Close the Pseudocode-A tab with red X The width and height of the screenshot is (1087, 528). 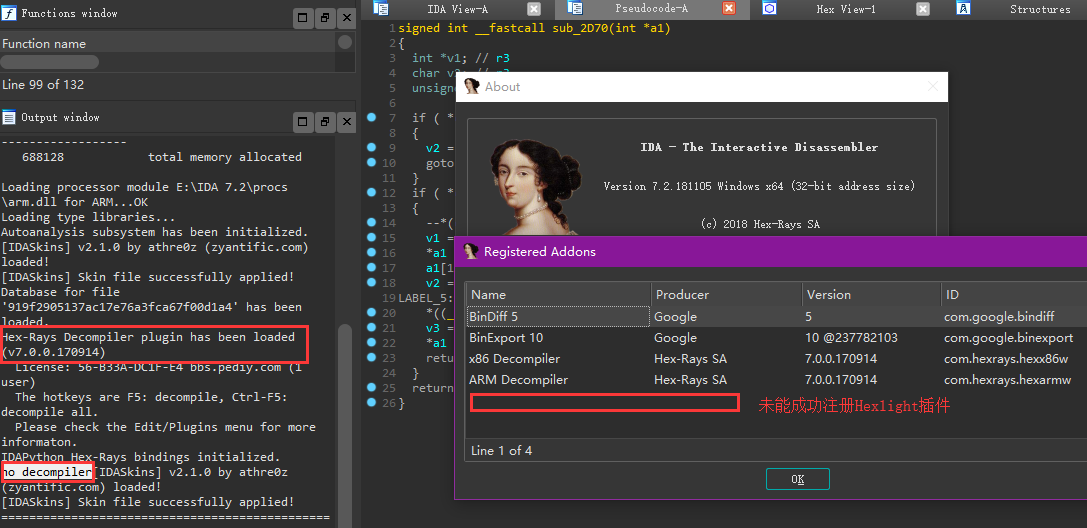pyautogui.click(x=729, y=8)
